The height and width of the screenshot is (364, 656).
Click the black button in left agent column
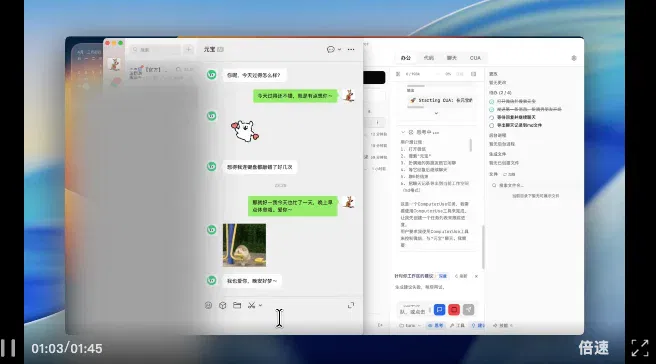coord(374,77)
